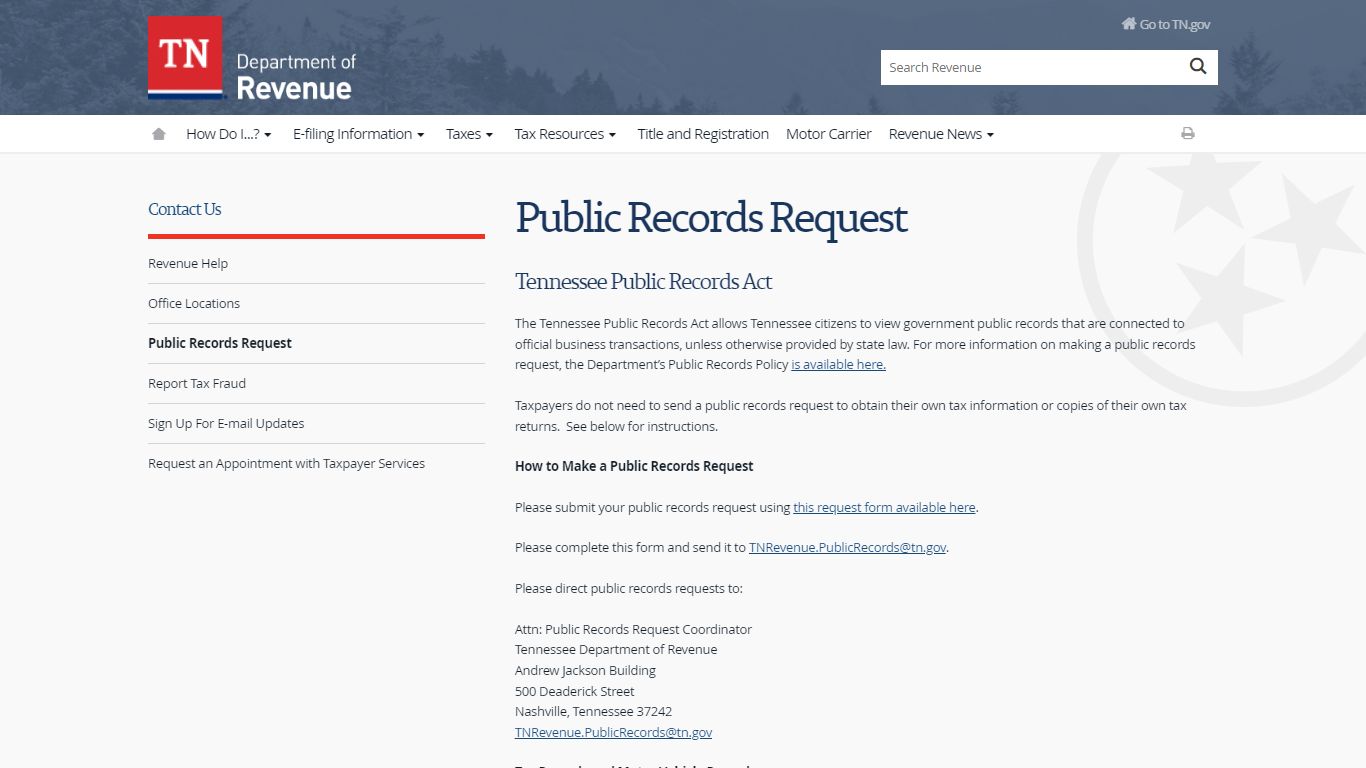Viewport: 1366px width, 768px height.
Task: Open 'this request form available here' link
Action: (x=884, y=507)
